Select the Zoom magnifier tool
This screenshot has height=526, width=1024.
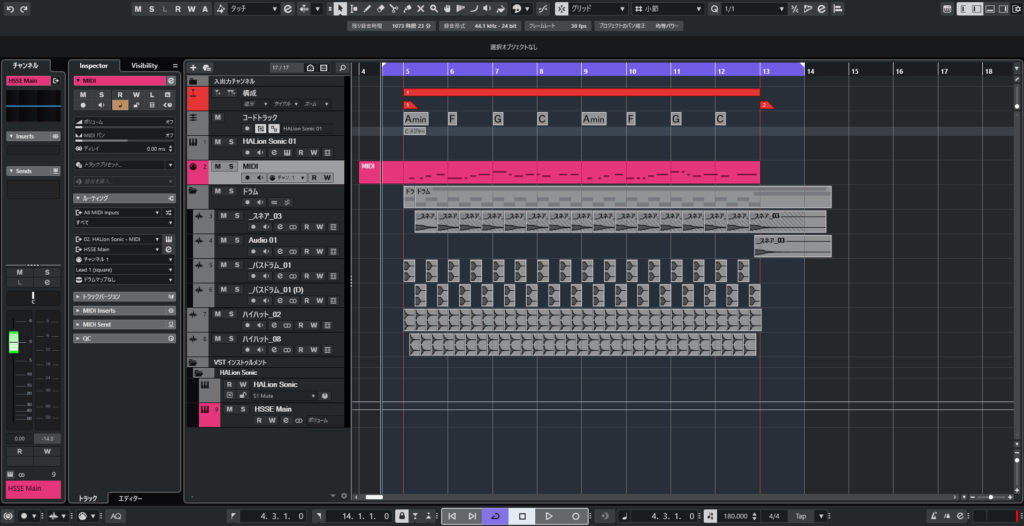click(x=433, y=9)
